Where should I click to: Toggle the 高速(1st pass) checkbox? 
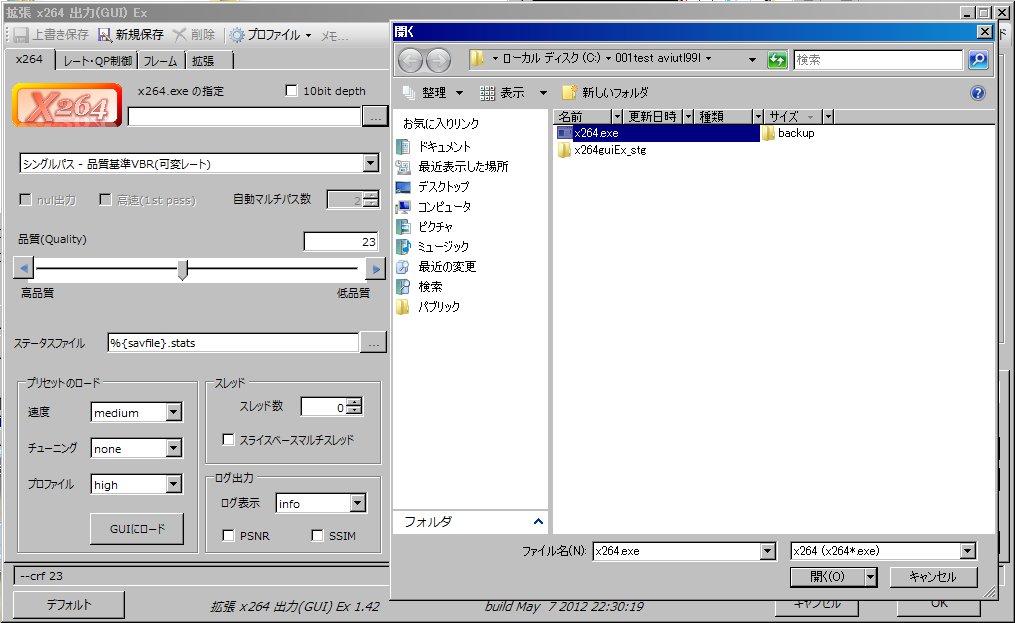coord(105,199)
